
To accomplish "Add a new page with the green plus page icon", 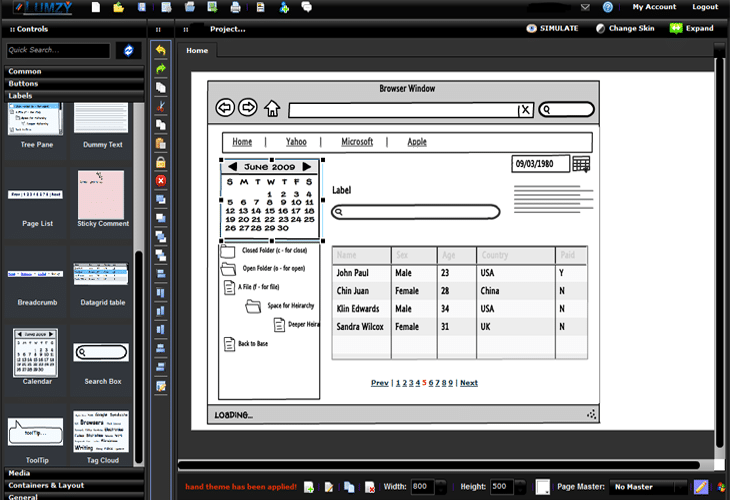I will [308, 487].
